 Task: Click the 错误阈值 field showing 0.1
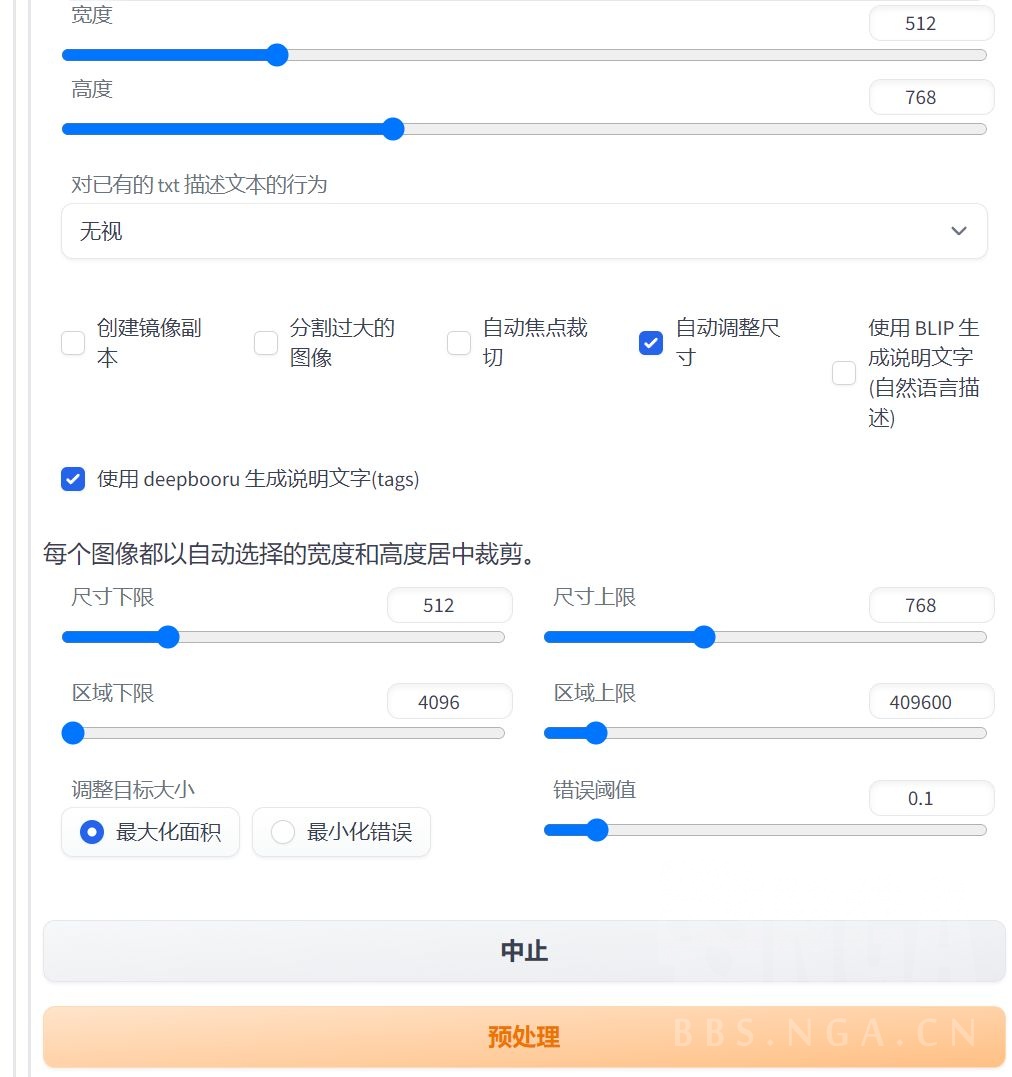click(x=931, y=798)
